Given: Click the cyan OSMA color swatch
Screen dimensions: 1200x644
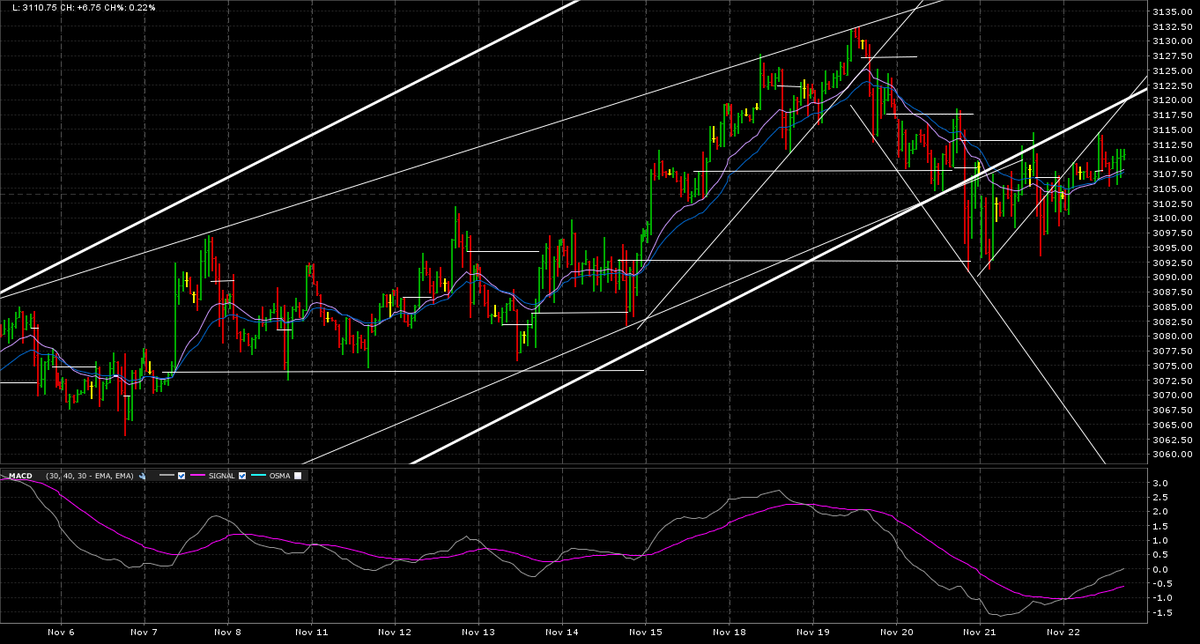Looking at the screenshot, I should tap(258, 475).
